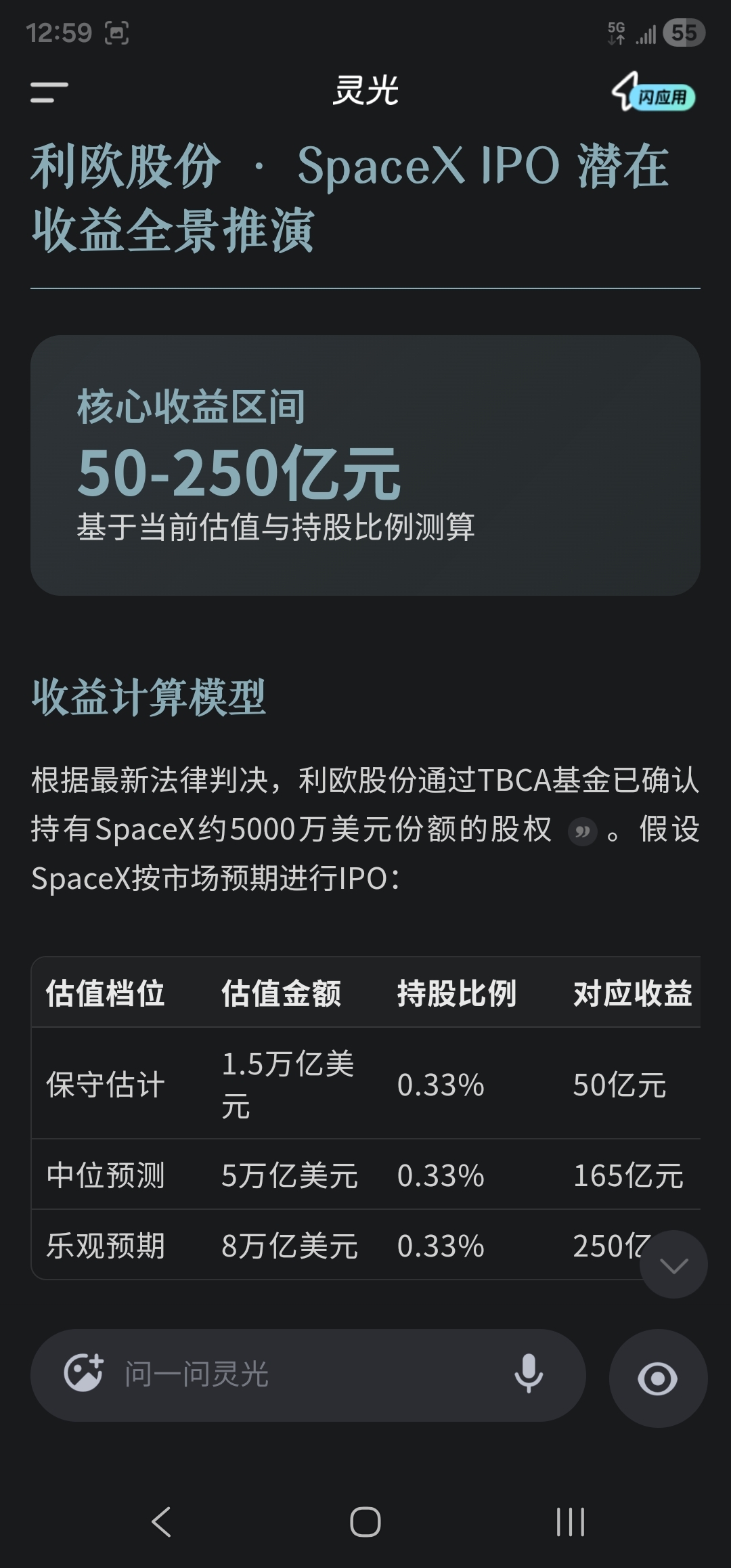731x1568 pixels.
Task: Open the citation quote source icon
Action: pos(582,831)
